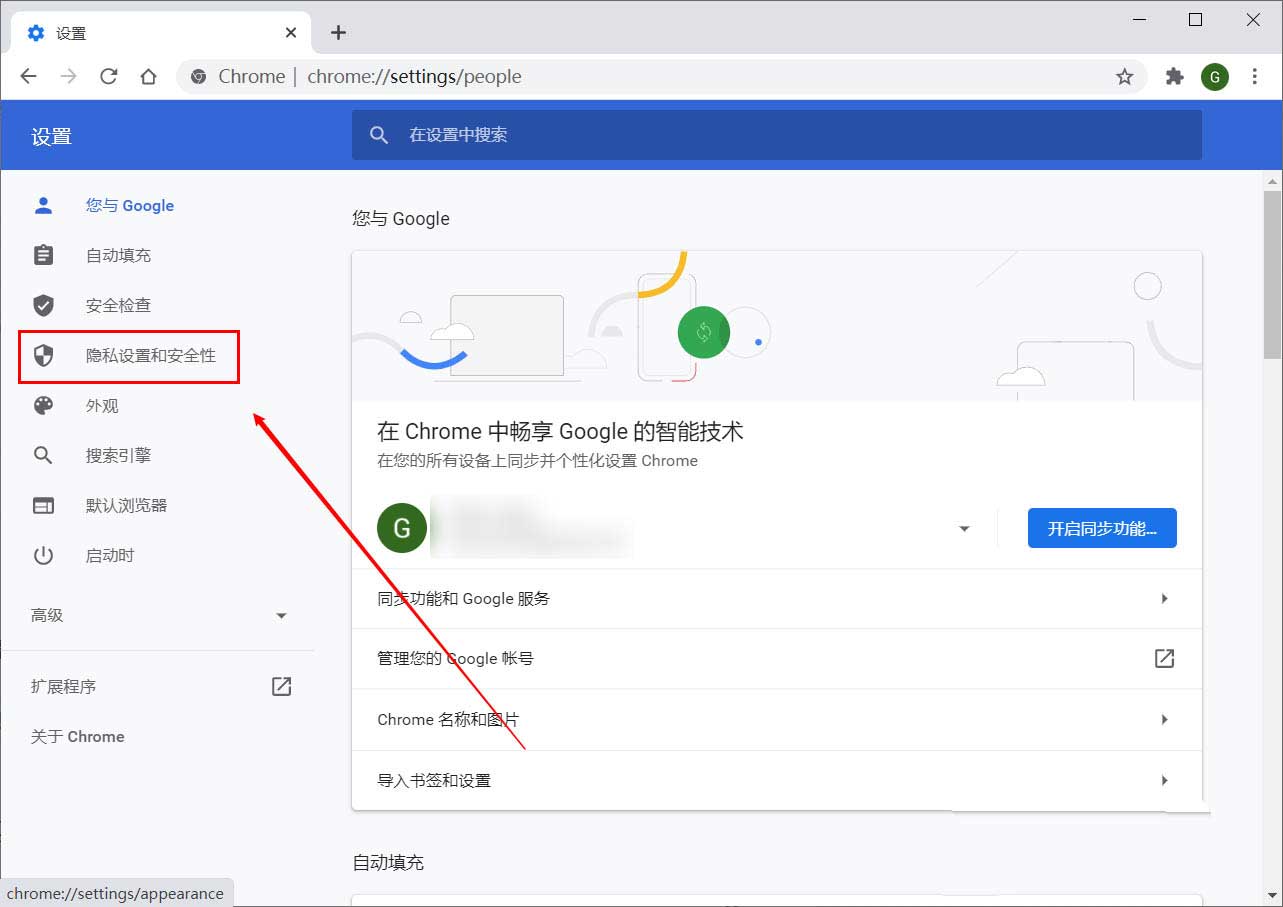The image size is (1283, 907).
Task: Click the 隐私设置和安全性 shield icon
Action: 43,355
